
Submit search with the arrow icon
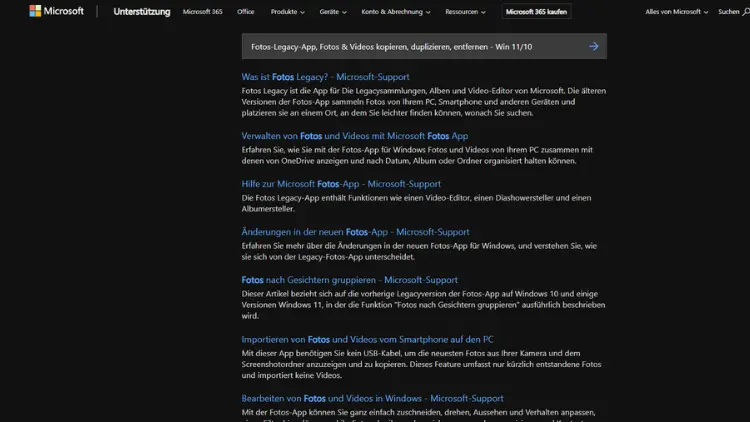pyautogui.click(x=594, y=46)
